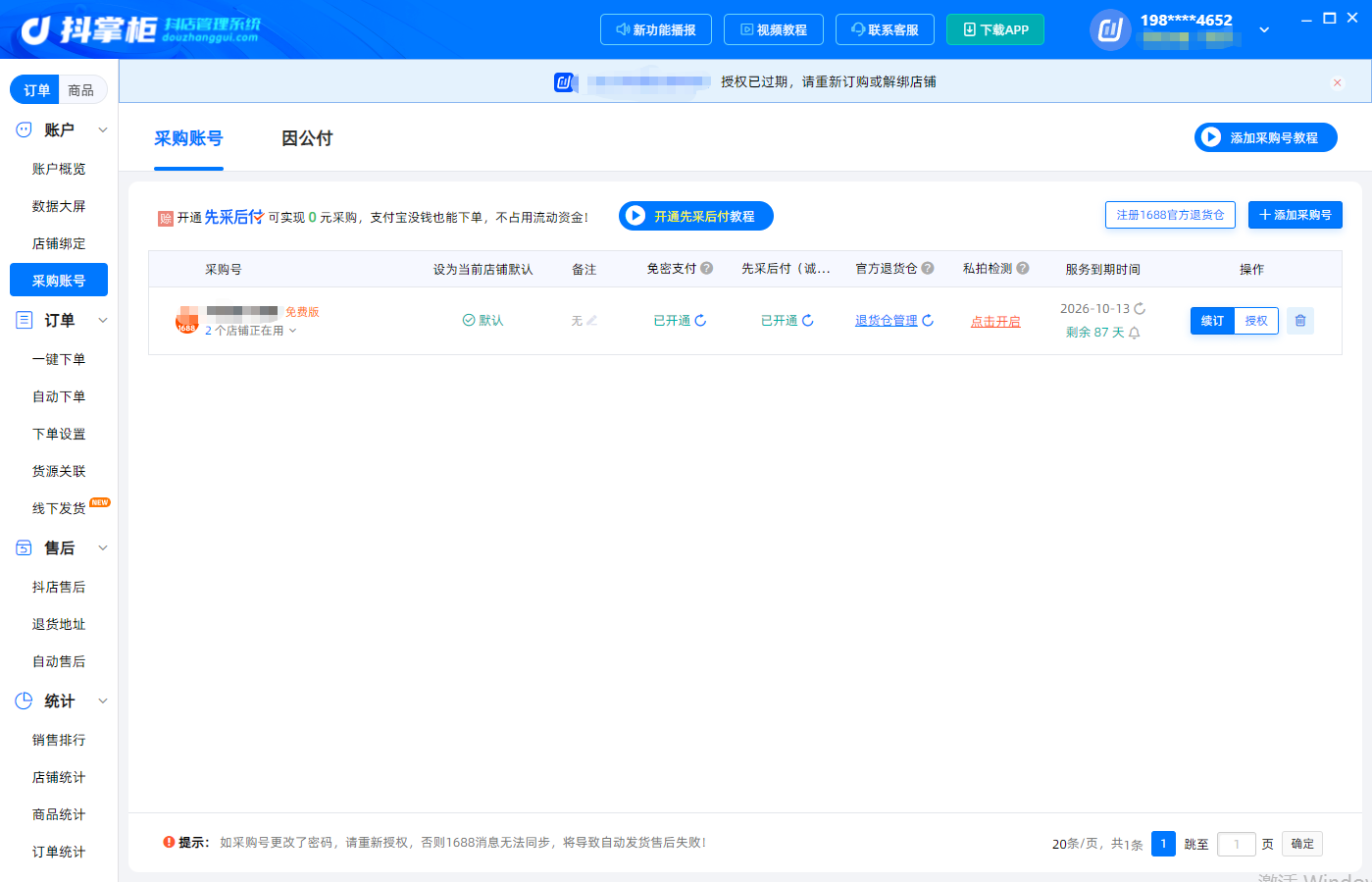Close the 授权已过期 notification banner

click(x=1337, y=82)
